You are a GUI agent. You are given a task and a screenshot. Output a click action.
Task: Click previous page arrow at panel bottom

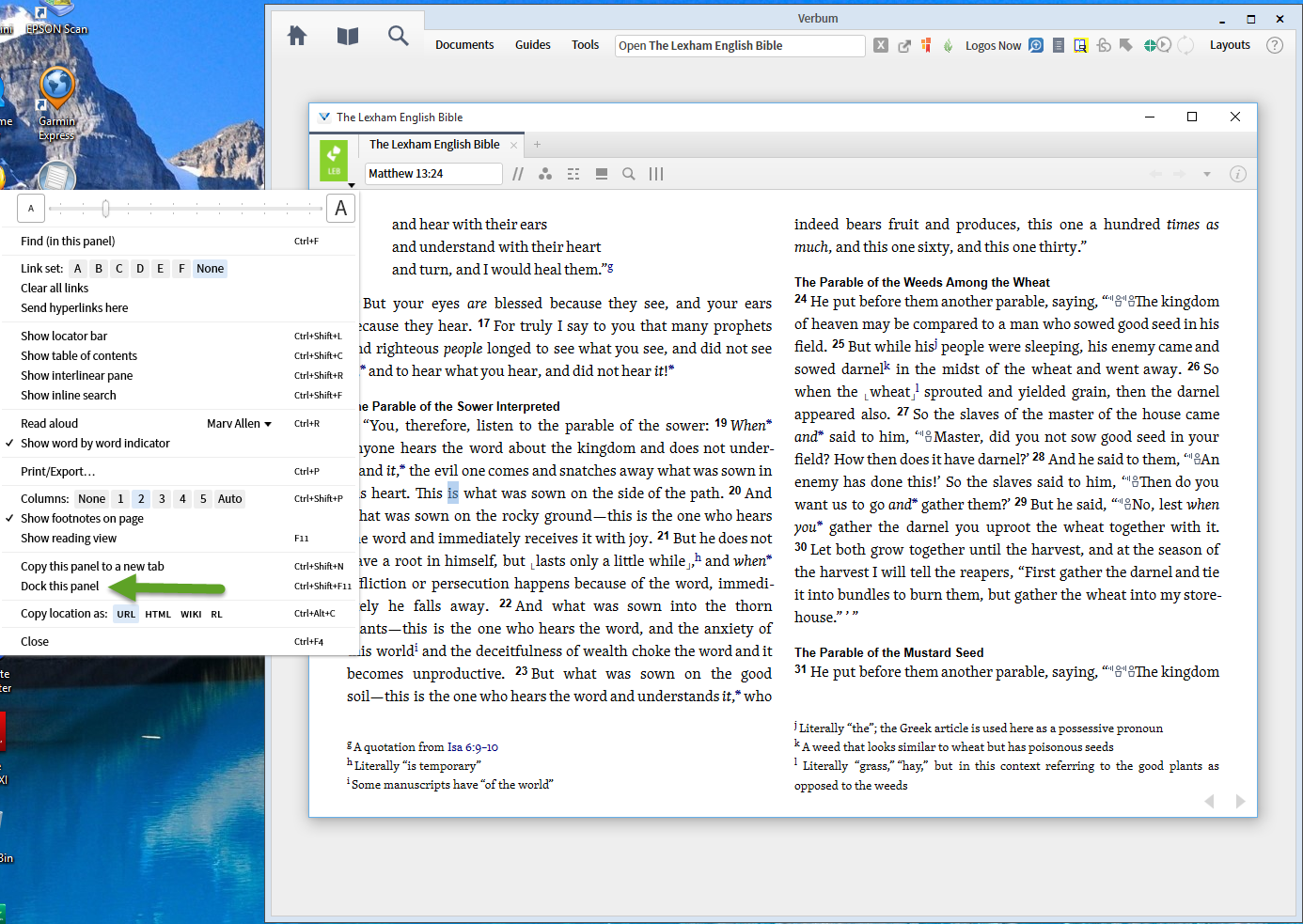[x=1210, y=801]
